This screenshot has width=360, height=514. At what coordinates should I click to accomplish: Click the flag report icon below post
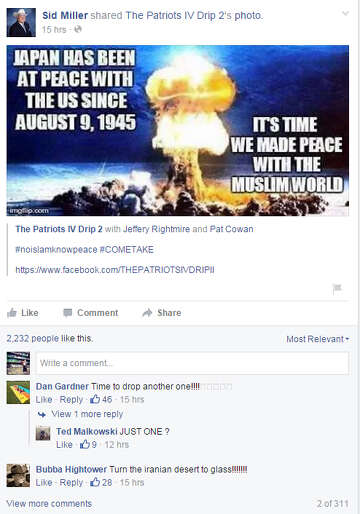click(x=337, y=288)
